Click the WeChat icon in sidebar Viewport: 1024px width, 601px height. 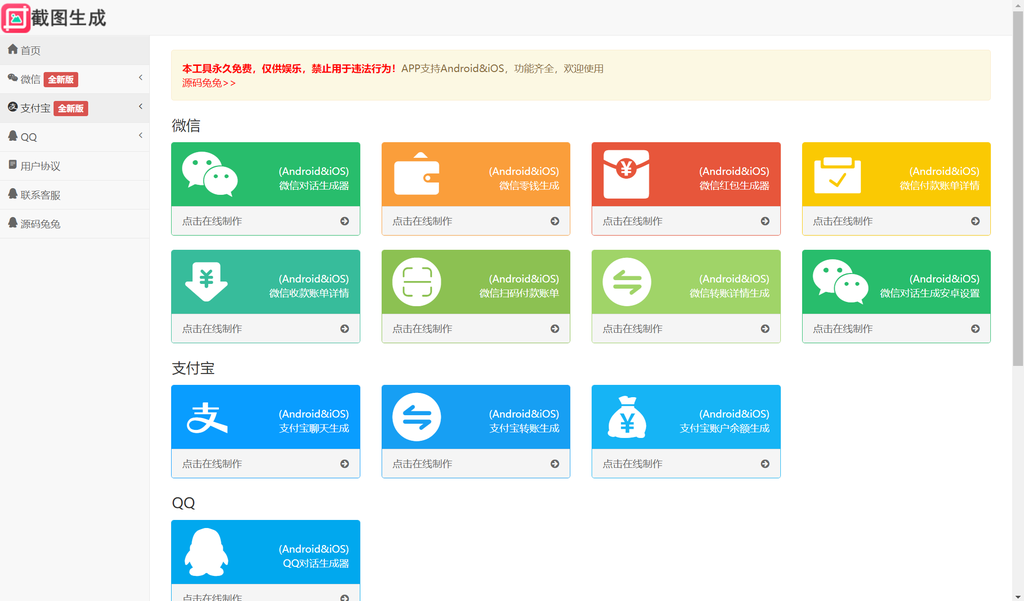point(12,78)
